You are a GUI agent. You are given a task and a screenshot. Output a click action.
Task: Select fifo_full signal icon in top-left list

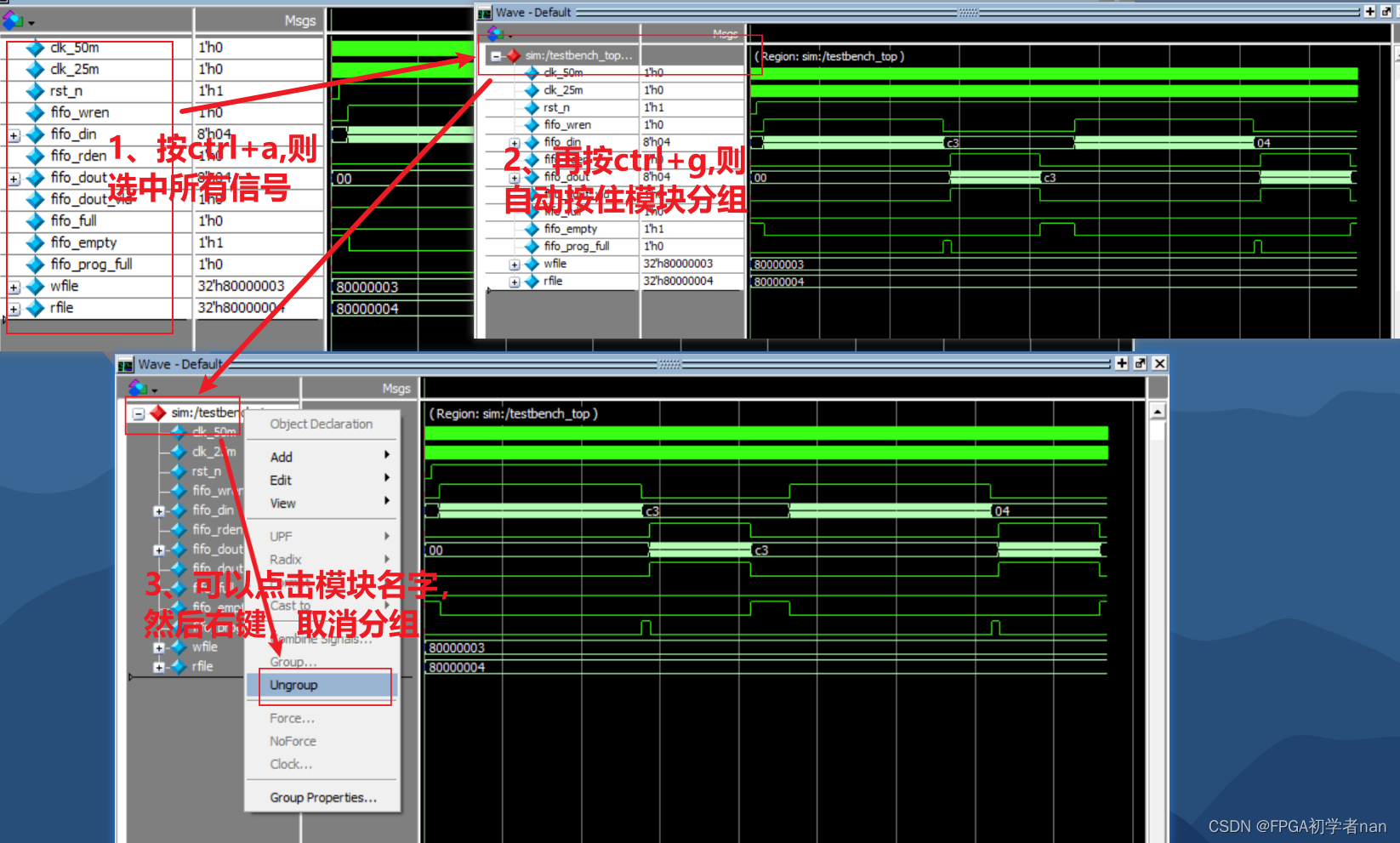point(35,221)
